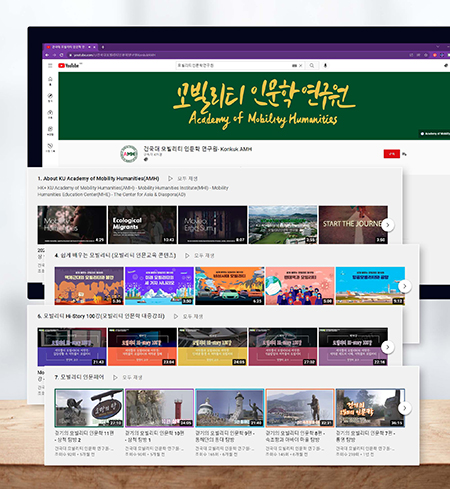
Task: Play all for playlist 4 education contents
Action: pyautogui.click(x=200, y=256)
